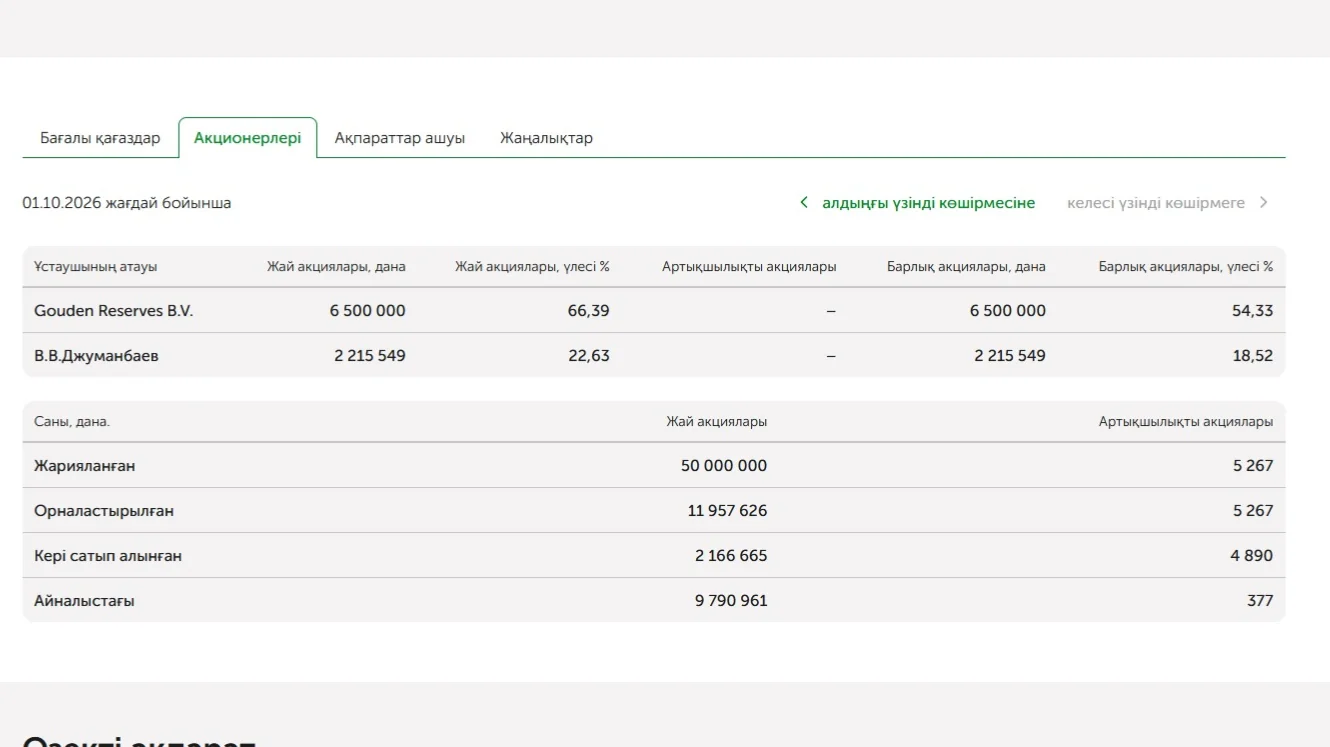Viewport: 1330px width, 747px height.
Task: Click the Саны, дана. table header
Action: [x=72, y=422]
